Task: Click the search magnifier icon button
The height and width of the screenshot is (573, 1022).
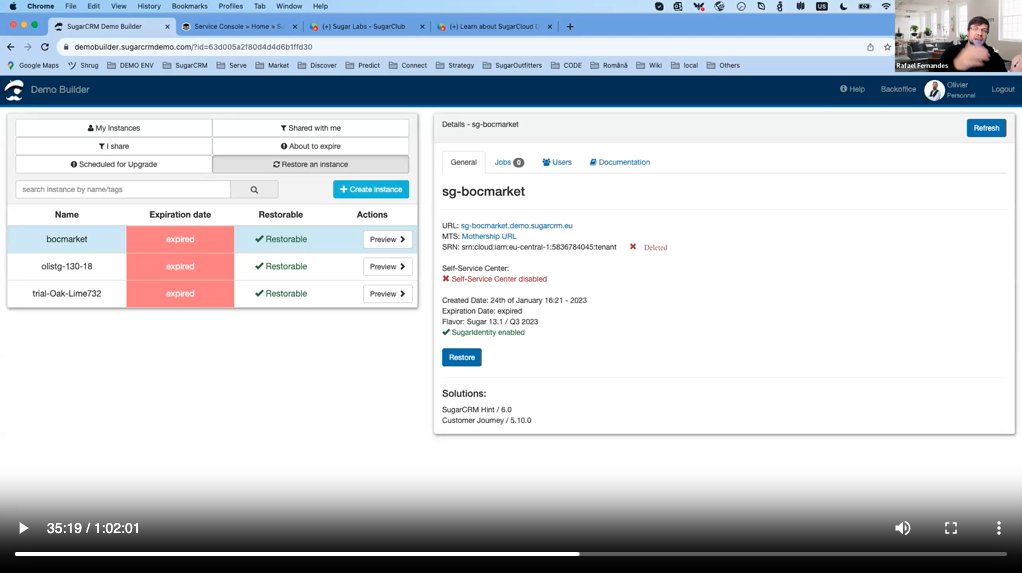Action: pos(254,189)
